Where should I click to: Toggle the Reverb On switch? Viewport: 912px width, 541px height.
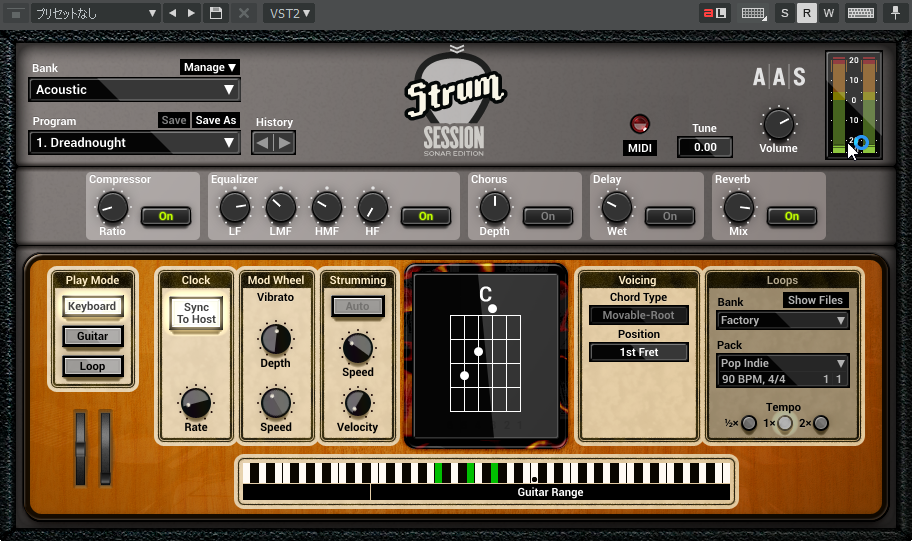coord(792,216)
